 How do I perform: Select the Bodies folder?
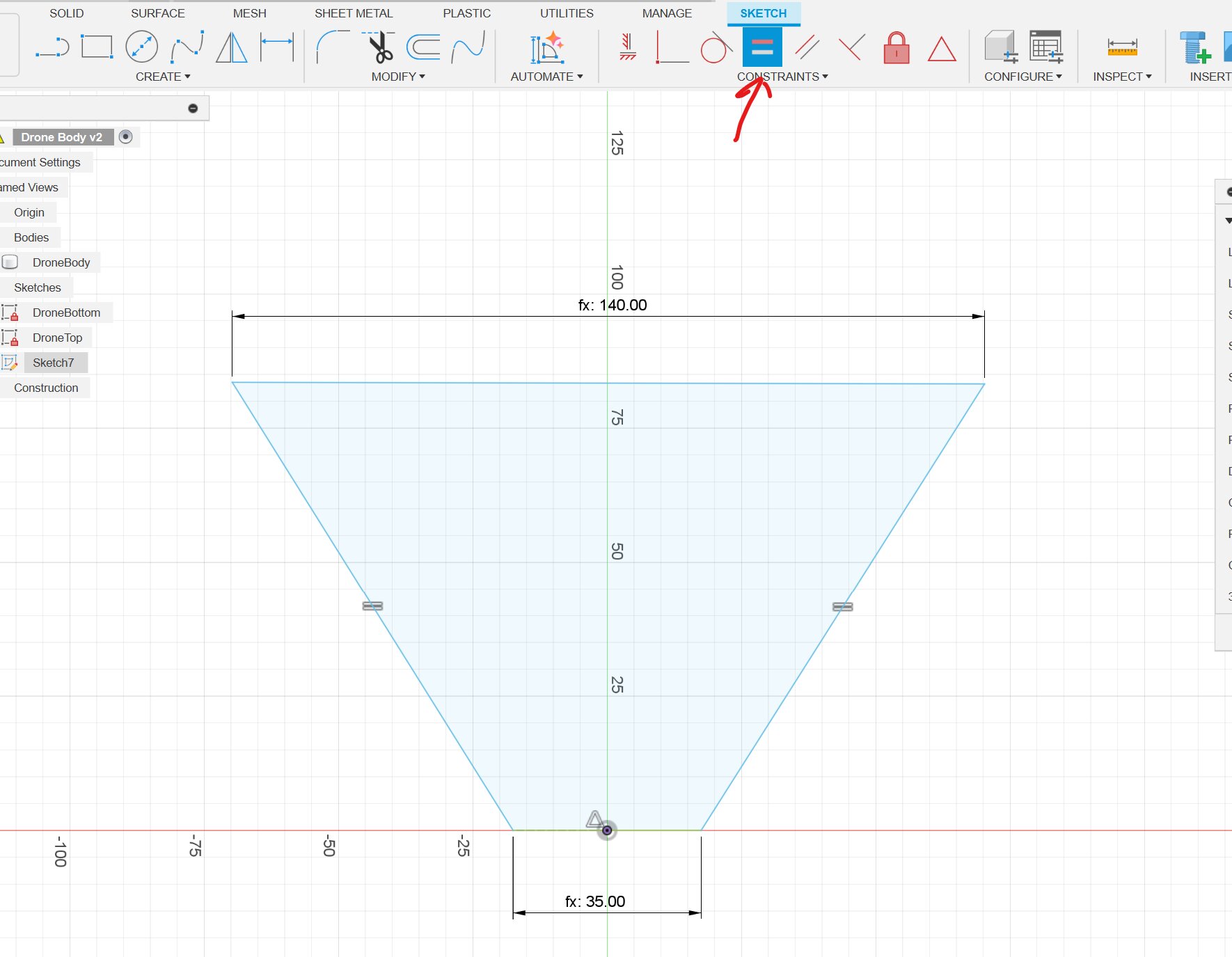click(31, 237)
